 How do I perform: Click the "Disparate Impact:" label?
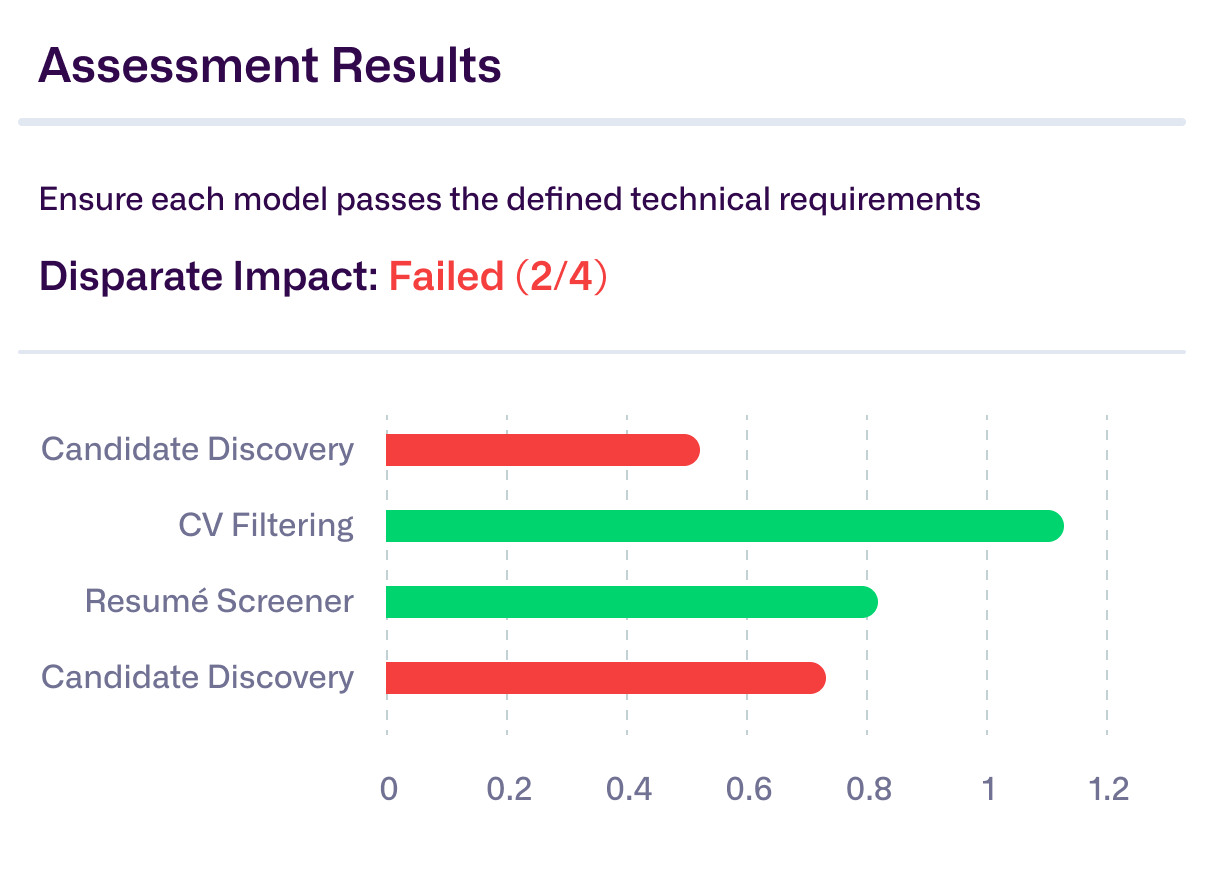(x=208, y=277)
